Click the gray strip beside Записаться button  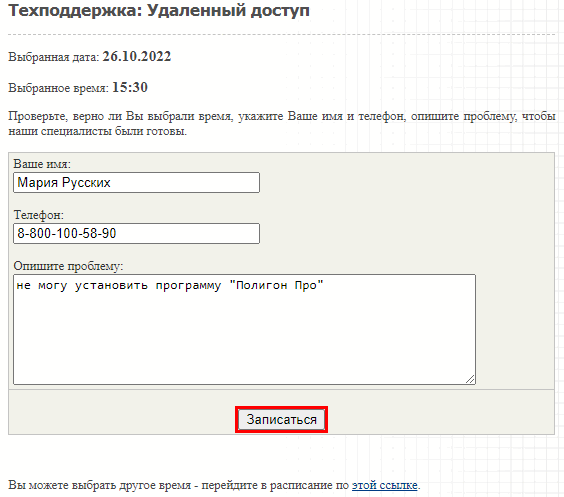[122, 412]
